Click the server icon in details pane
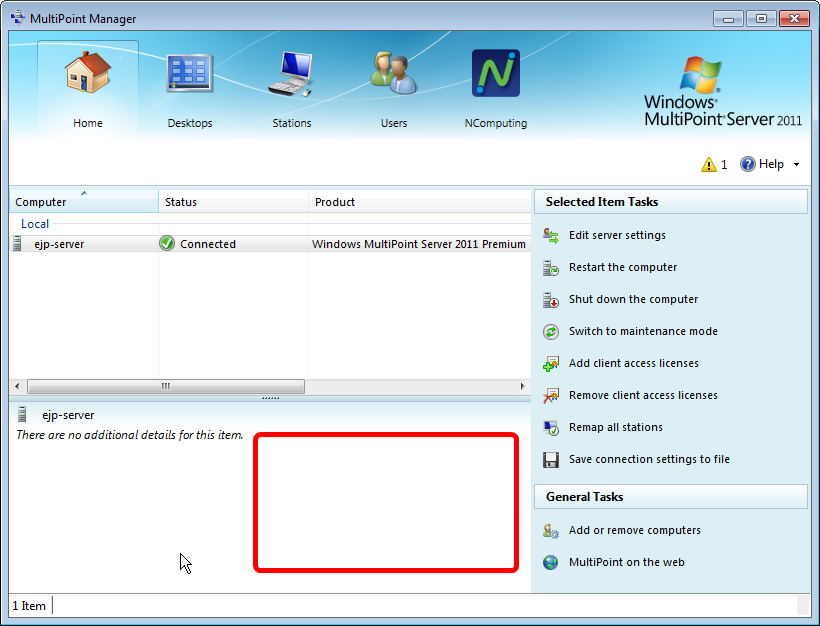 [x=22, y=414]
